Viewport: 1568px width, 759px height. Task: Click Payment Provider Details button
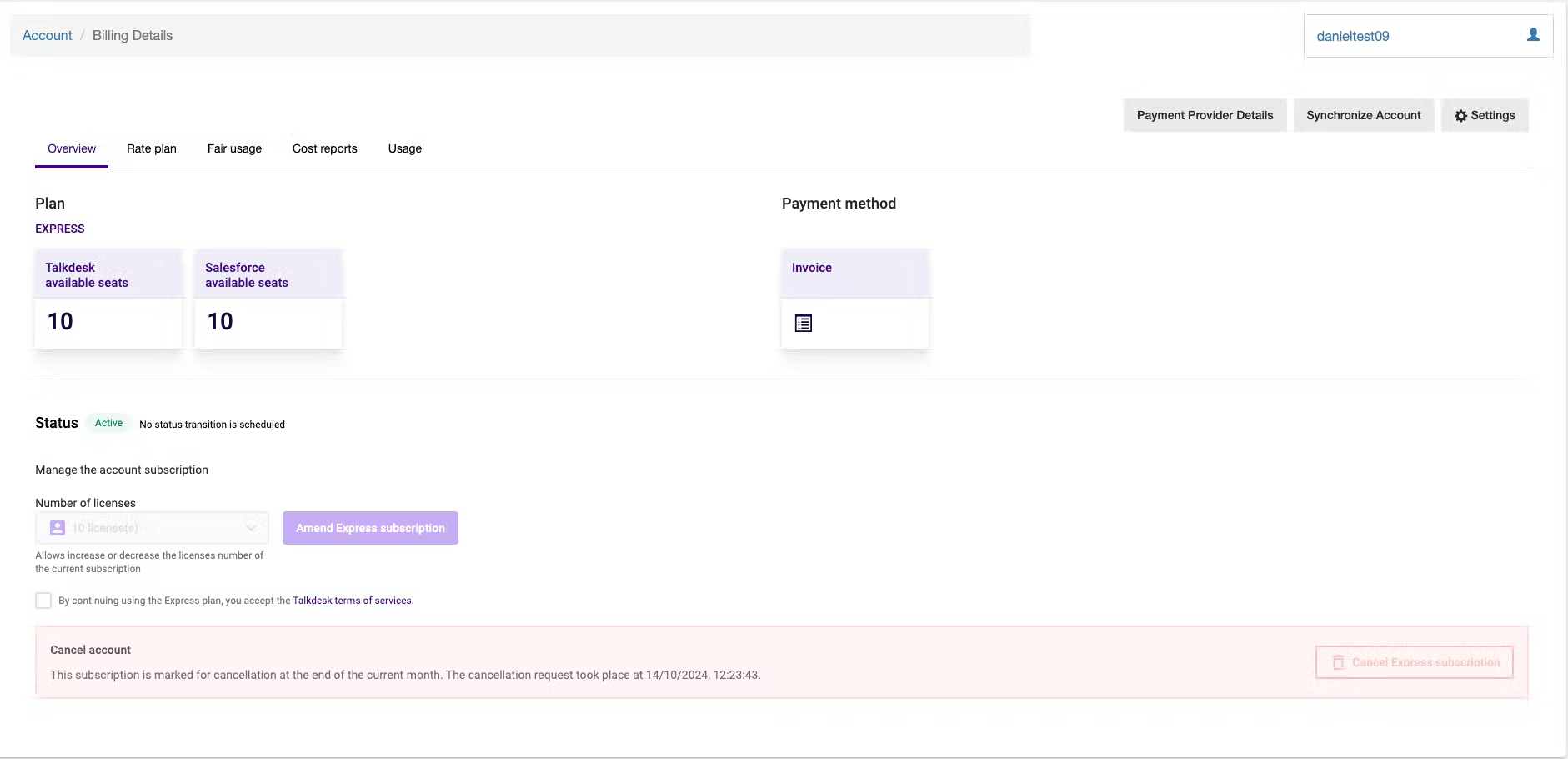click(1205, 115)
